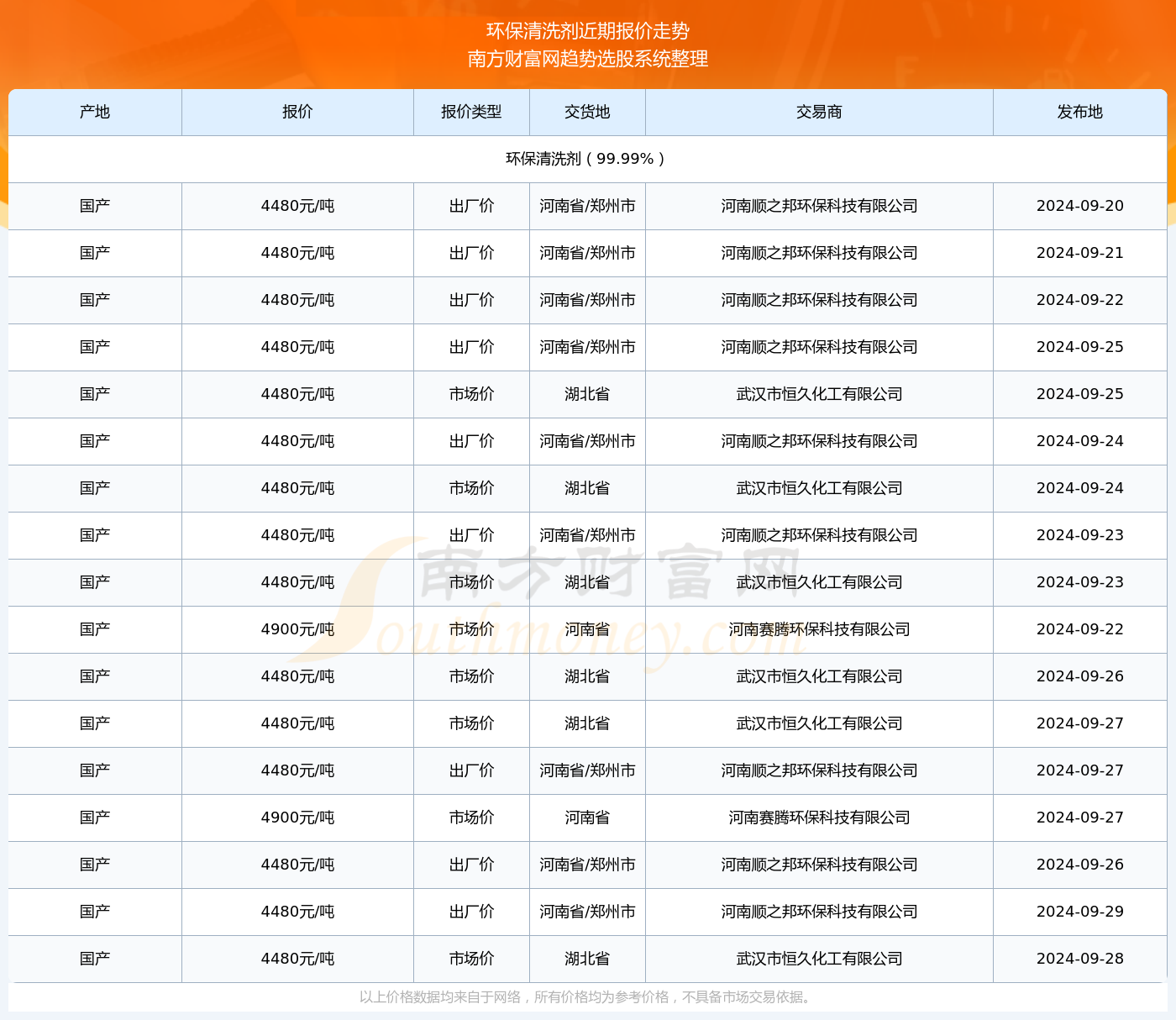The width and height of the screenshot is (1176, 1020).
Task: Click the 交货地 column header
Action: pos(587,112)
